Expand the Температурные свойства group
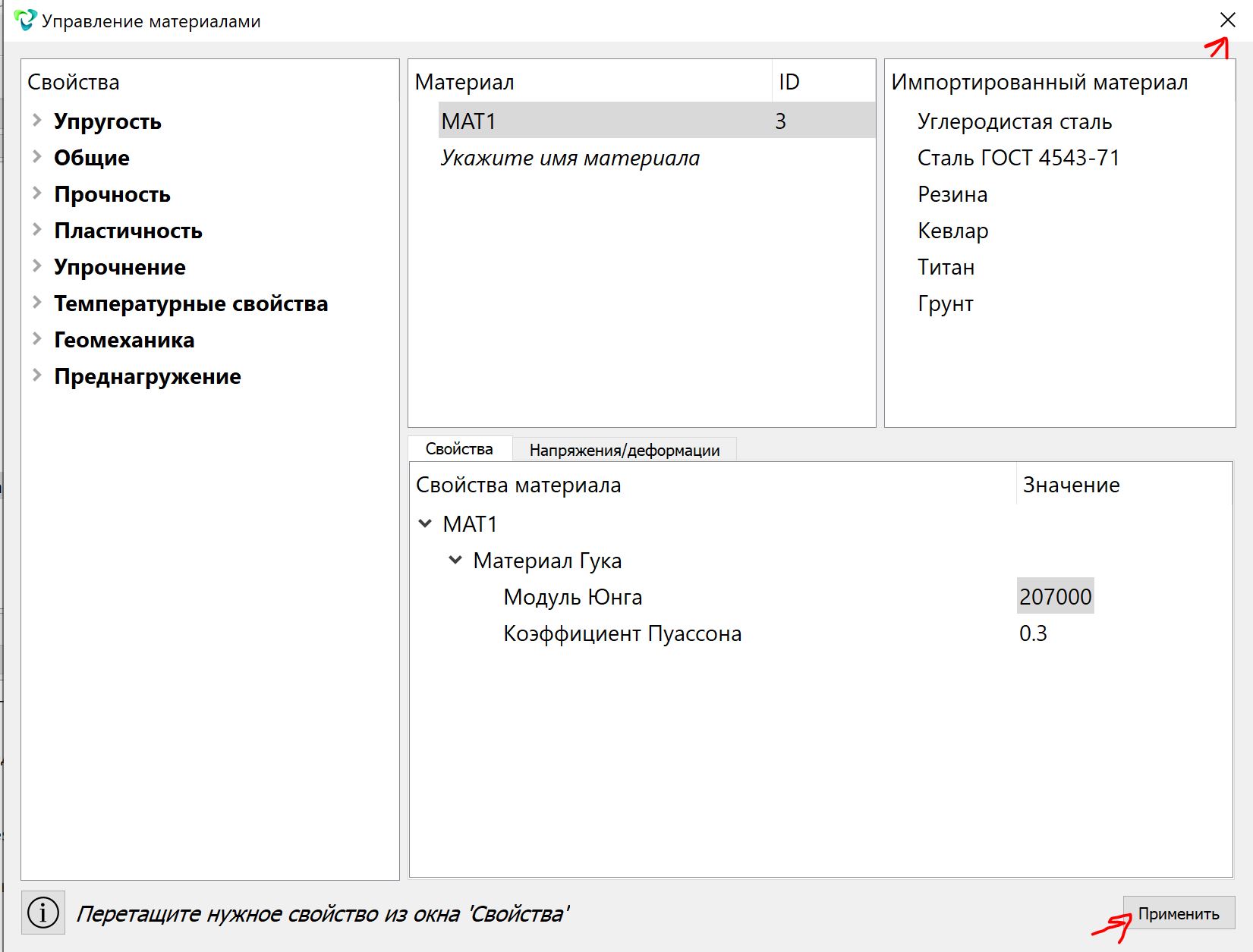Viewport: 1253px width, 952px height. tap(36, 303)
